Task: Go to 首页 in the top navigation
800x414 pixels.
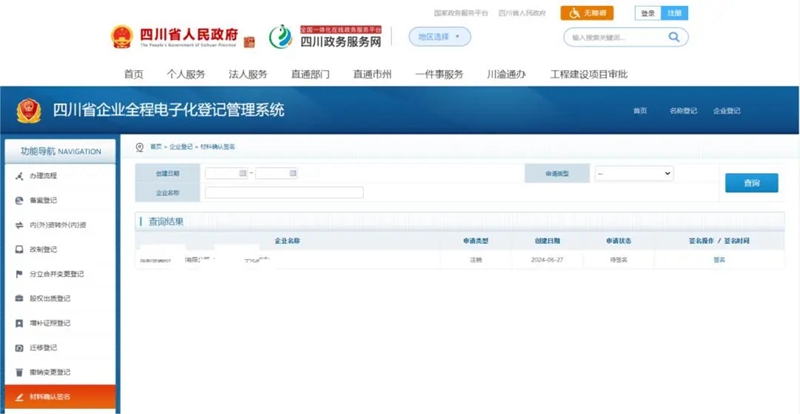Action: (134, 75)
